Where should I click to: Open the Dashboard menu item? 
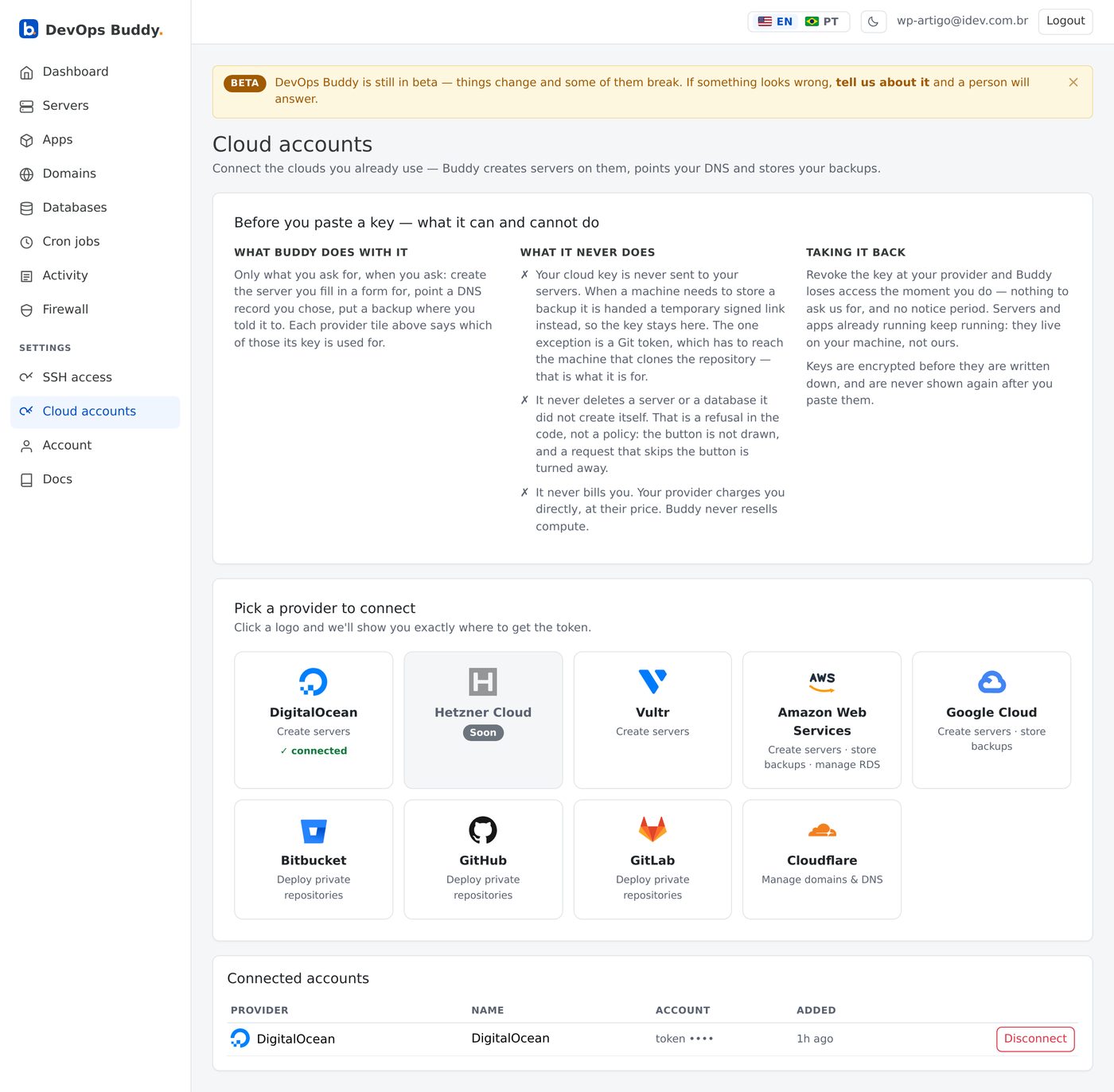pyautogui.click(x=95, y=72)
